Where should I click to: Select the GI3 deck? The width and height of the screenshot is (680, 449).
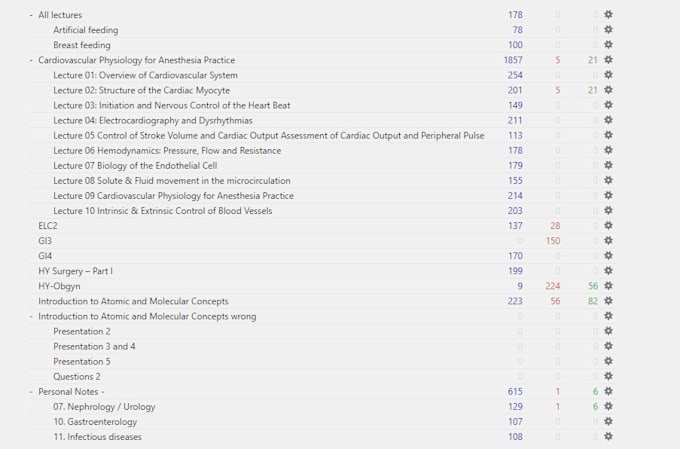45,241
